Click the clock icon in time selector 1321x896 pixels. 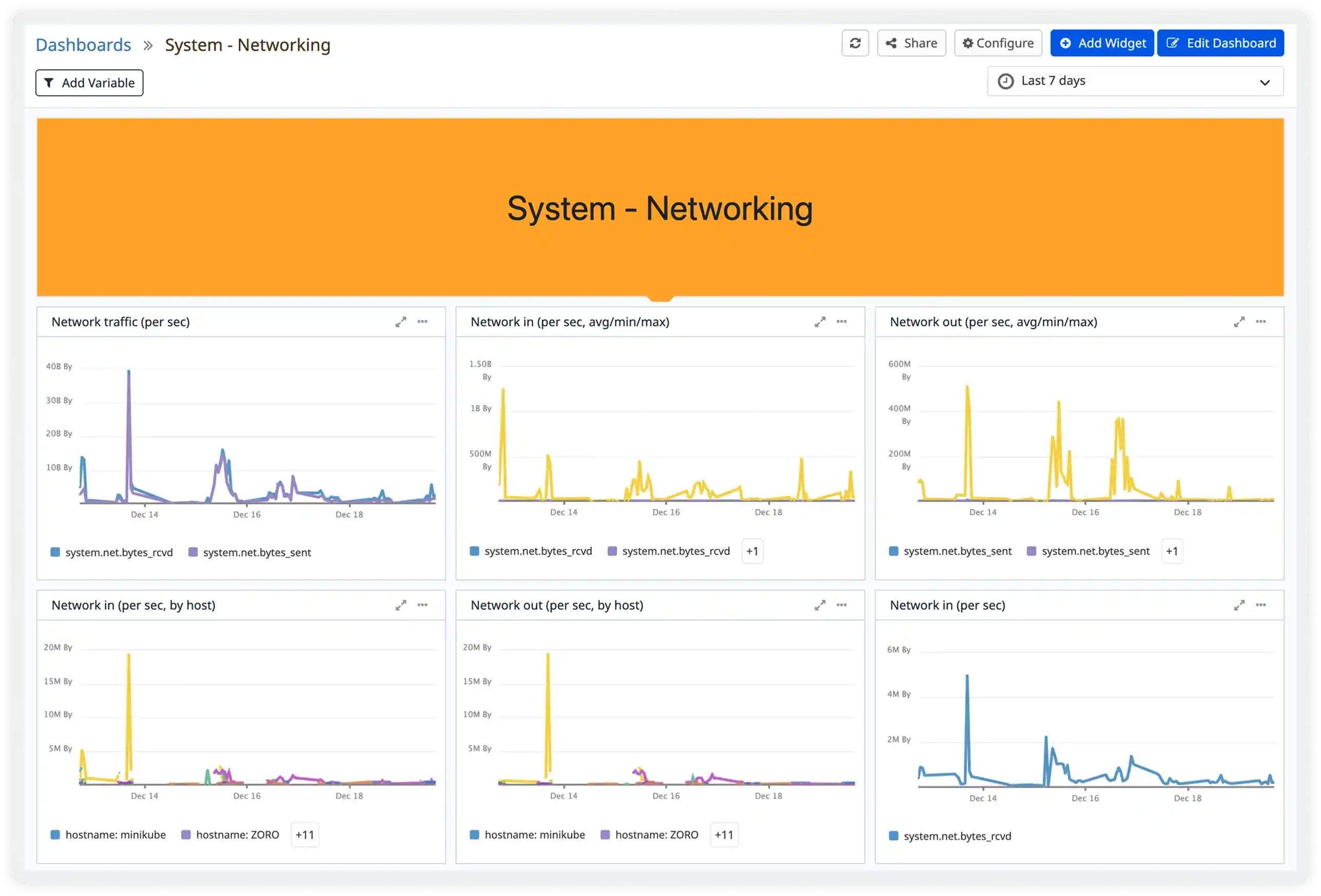point(1005,81)
